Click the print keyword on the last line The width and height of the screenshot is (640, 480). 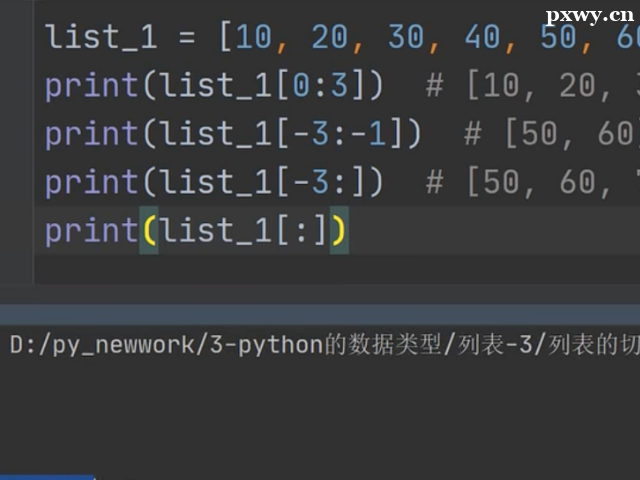(x=91, y=231)
